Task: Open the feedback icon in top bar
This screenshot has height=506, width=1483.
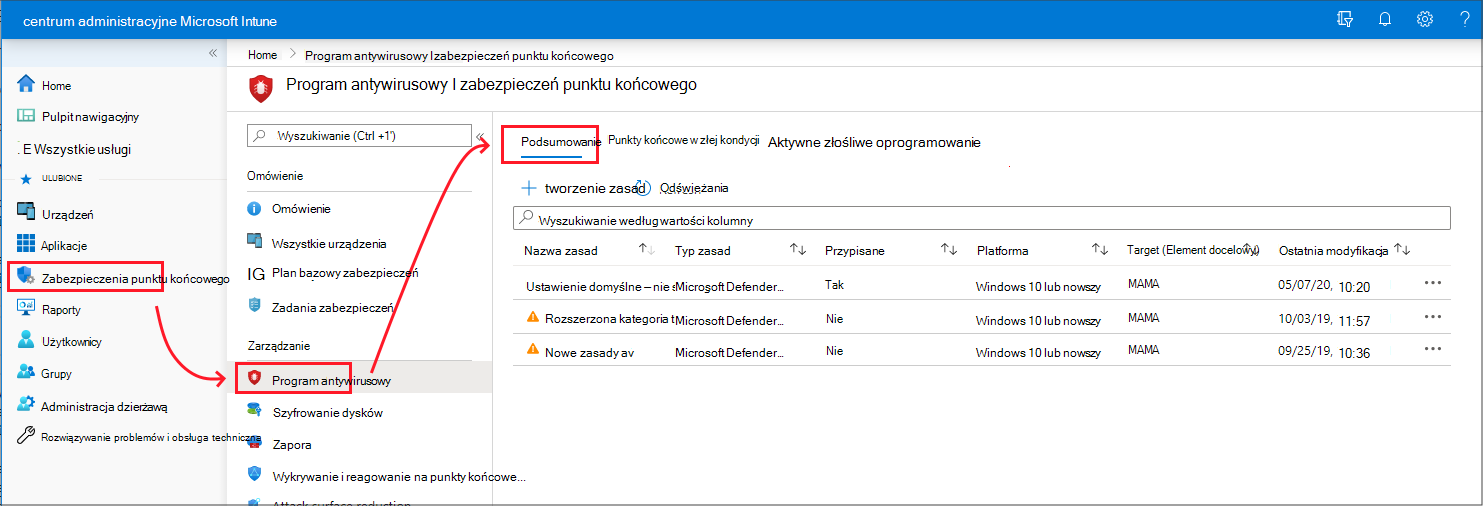Action: pyautogui.click(x=1345, y=19)
